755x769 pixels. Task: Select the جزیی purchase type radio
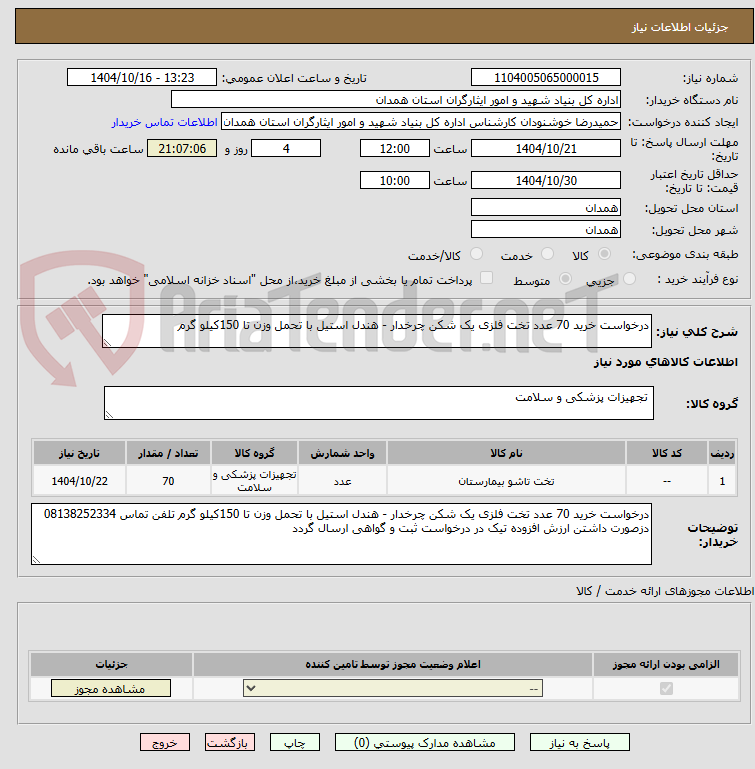(629, 279)
